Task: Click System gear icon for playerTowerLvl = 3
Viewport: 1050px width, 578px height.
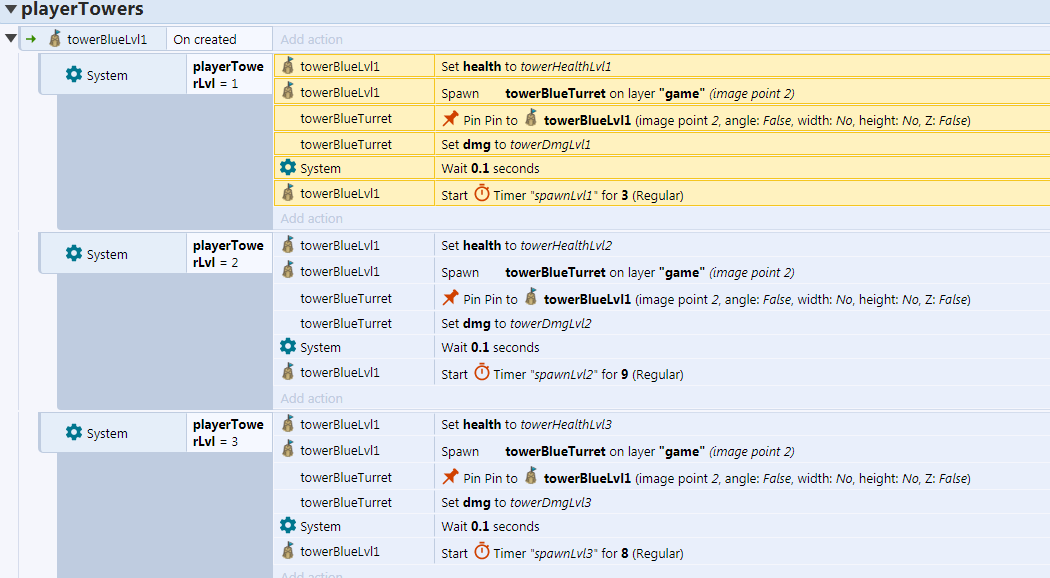Action: click(74, 432)
